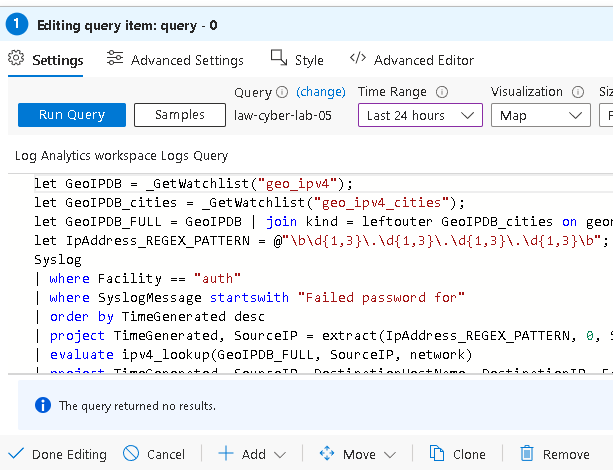Click the Time Range info icon
The width and height of the screenshot is (613, 470).
[442, 92]
